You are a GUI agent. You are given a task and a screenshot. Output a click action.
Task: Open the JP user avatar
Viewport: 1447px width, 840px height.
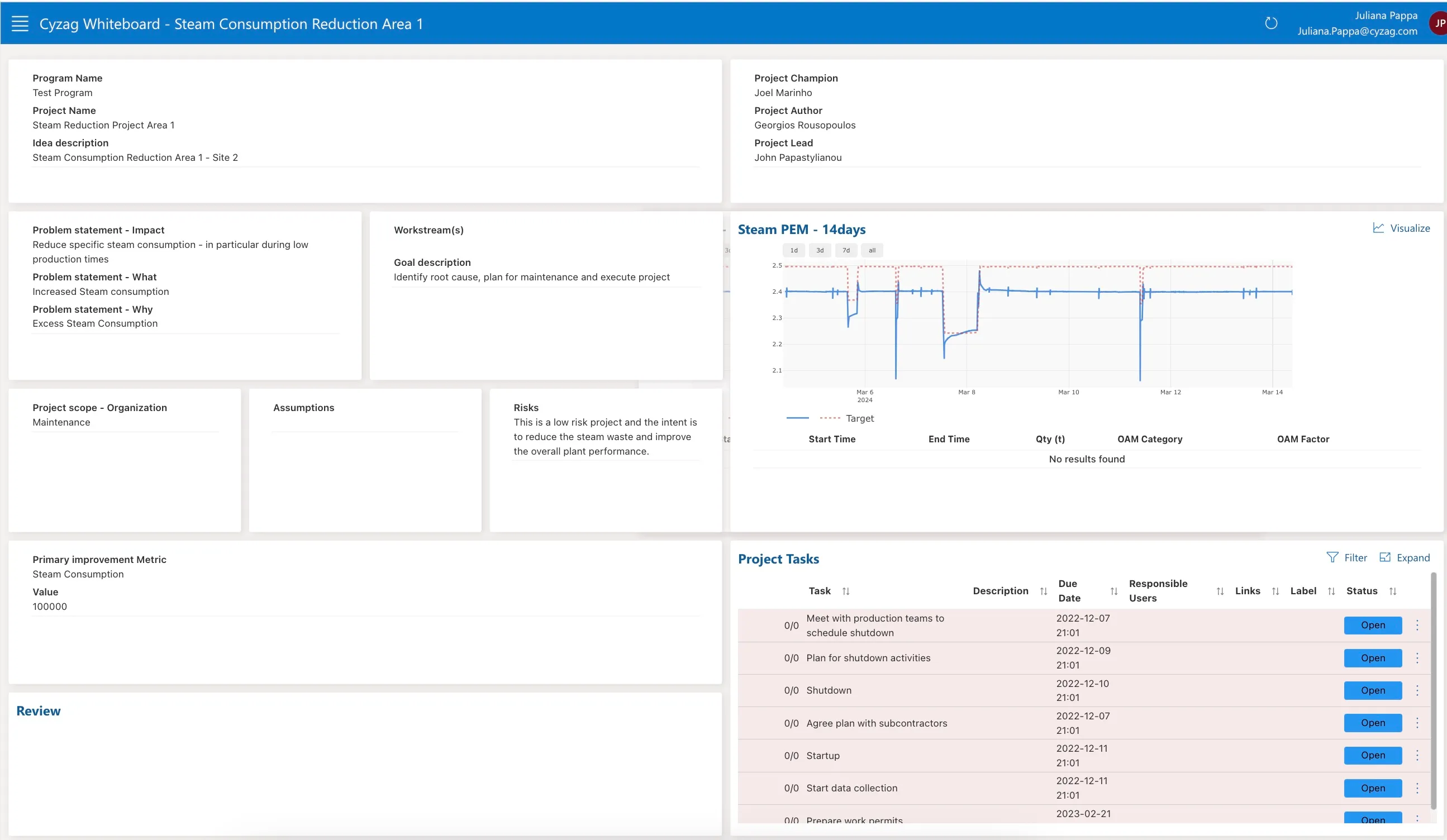coord(1439,23)
